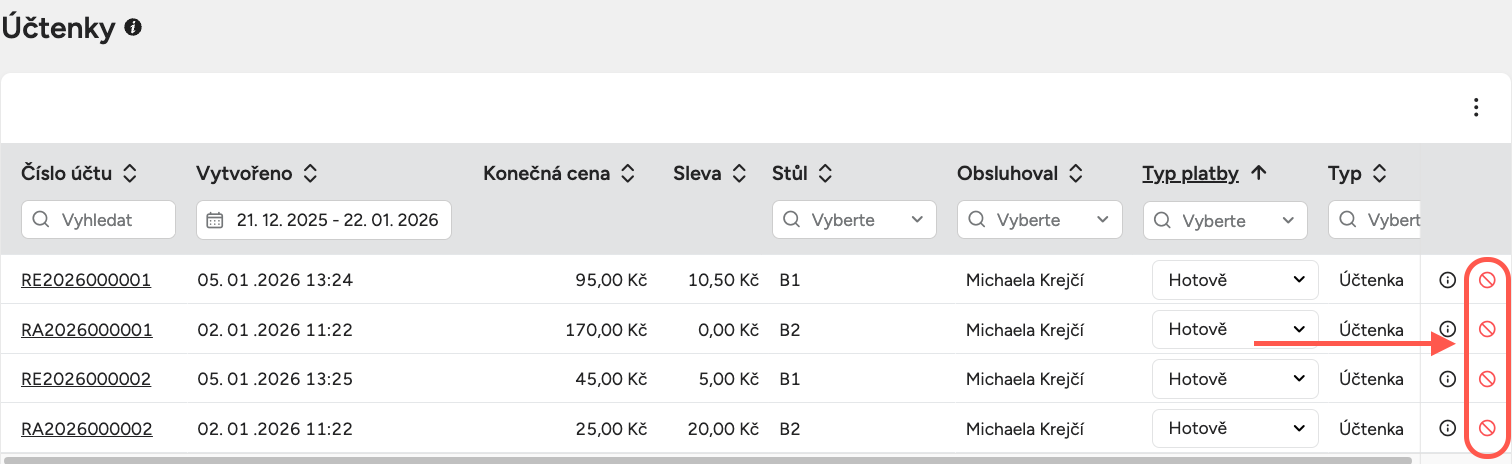This screenshot has width=1512, height=464.
Task: Open the three-dot table options menu
Action: pos(1476,108)
